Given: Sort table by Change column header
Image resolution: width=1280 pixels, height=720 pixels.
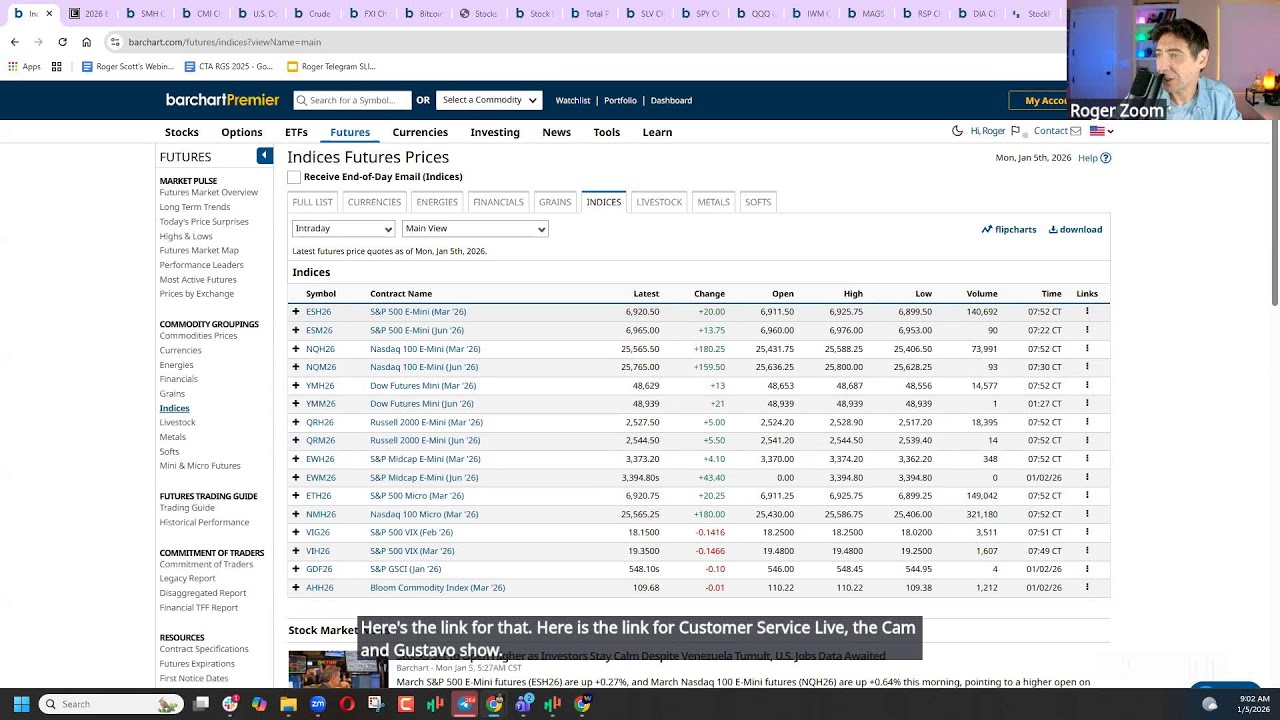Looking at the screenshot, I should click(709, 294).
